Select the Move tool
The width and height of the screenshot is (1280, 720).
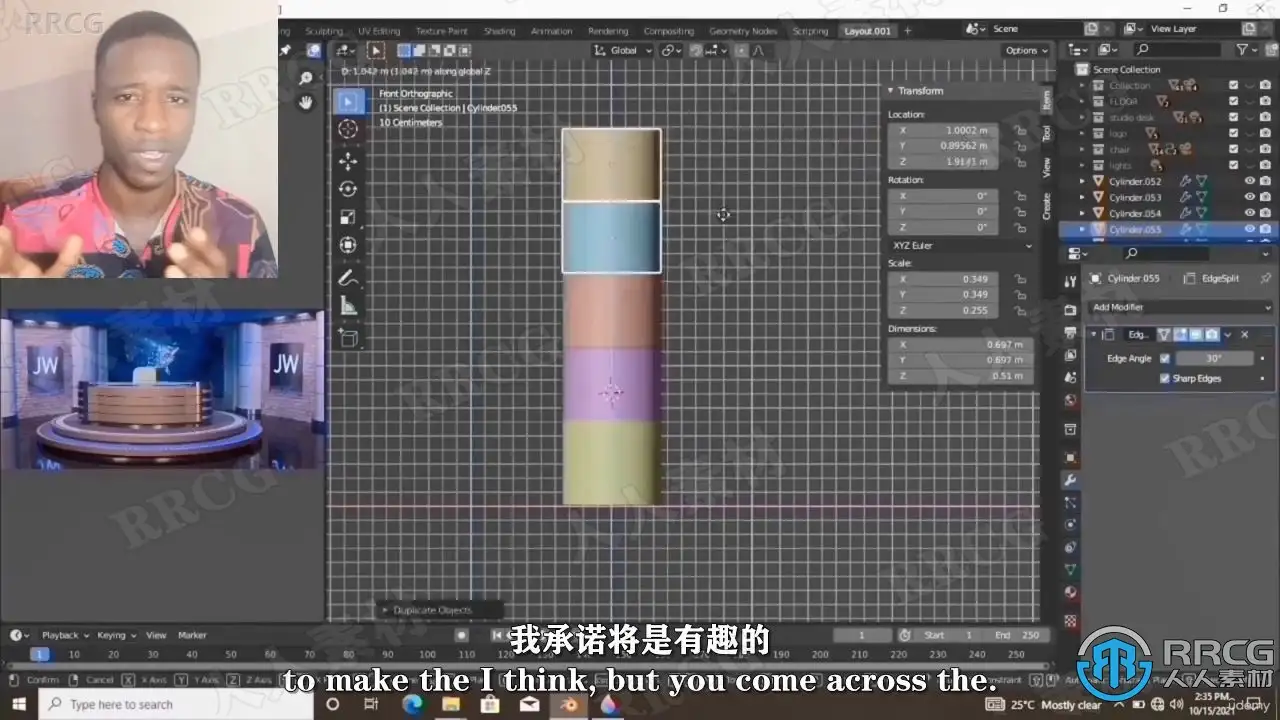tap(348, 161)
